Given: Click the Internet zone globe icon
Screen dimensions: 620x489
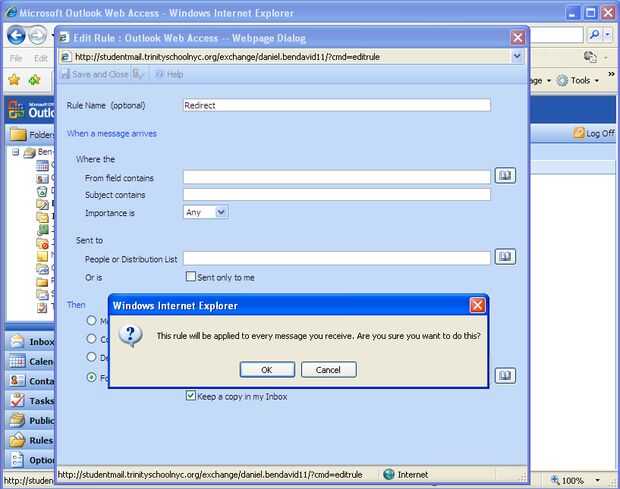Looking at the screenshot, I should [389, 474].
